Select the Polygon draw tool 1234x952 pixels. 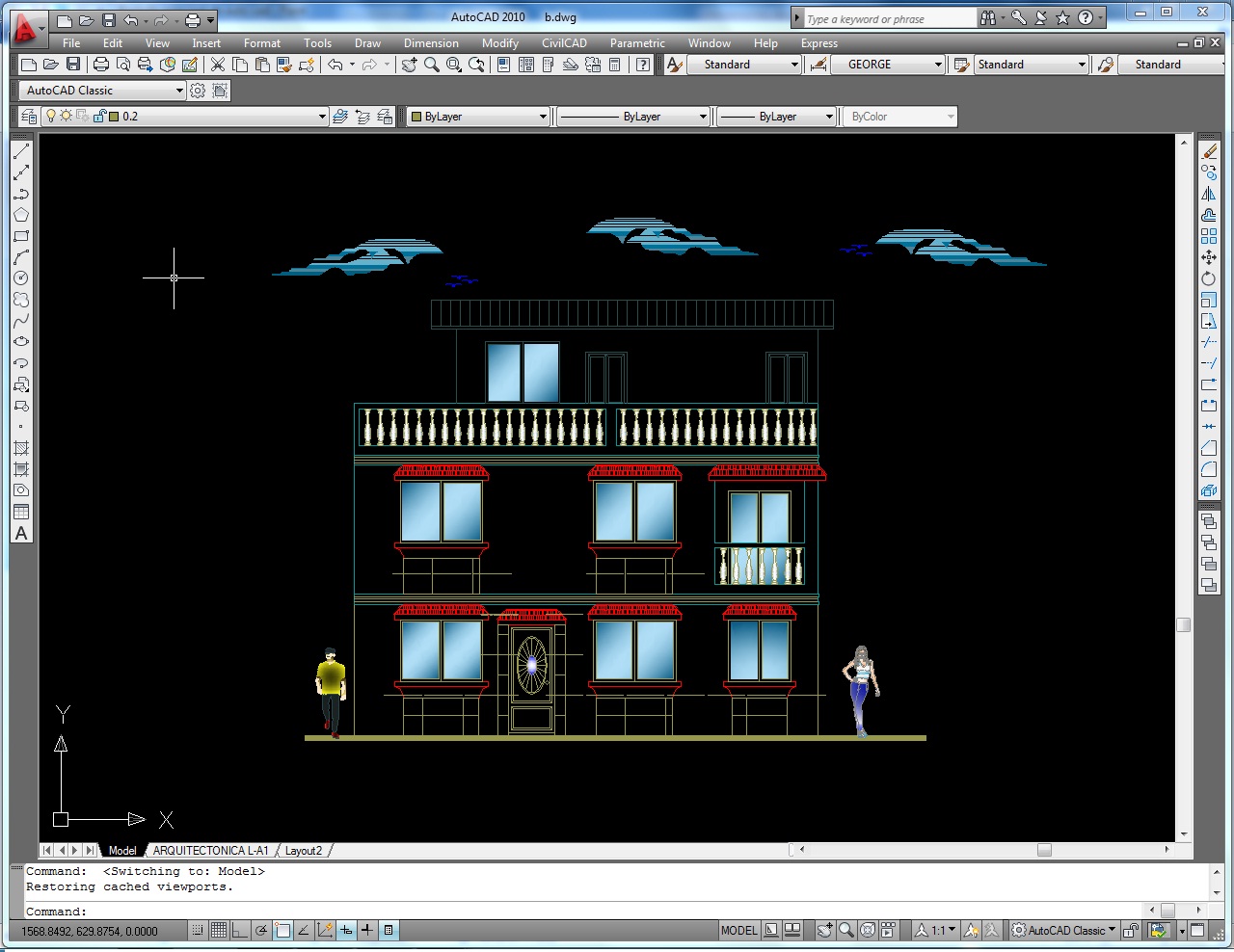click(21, 215)
